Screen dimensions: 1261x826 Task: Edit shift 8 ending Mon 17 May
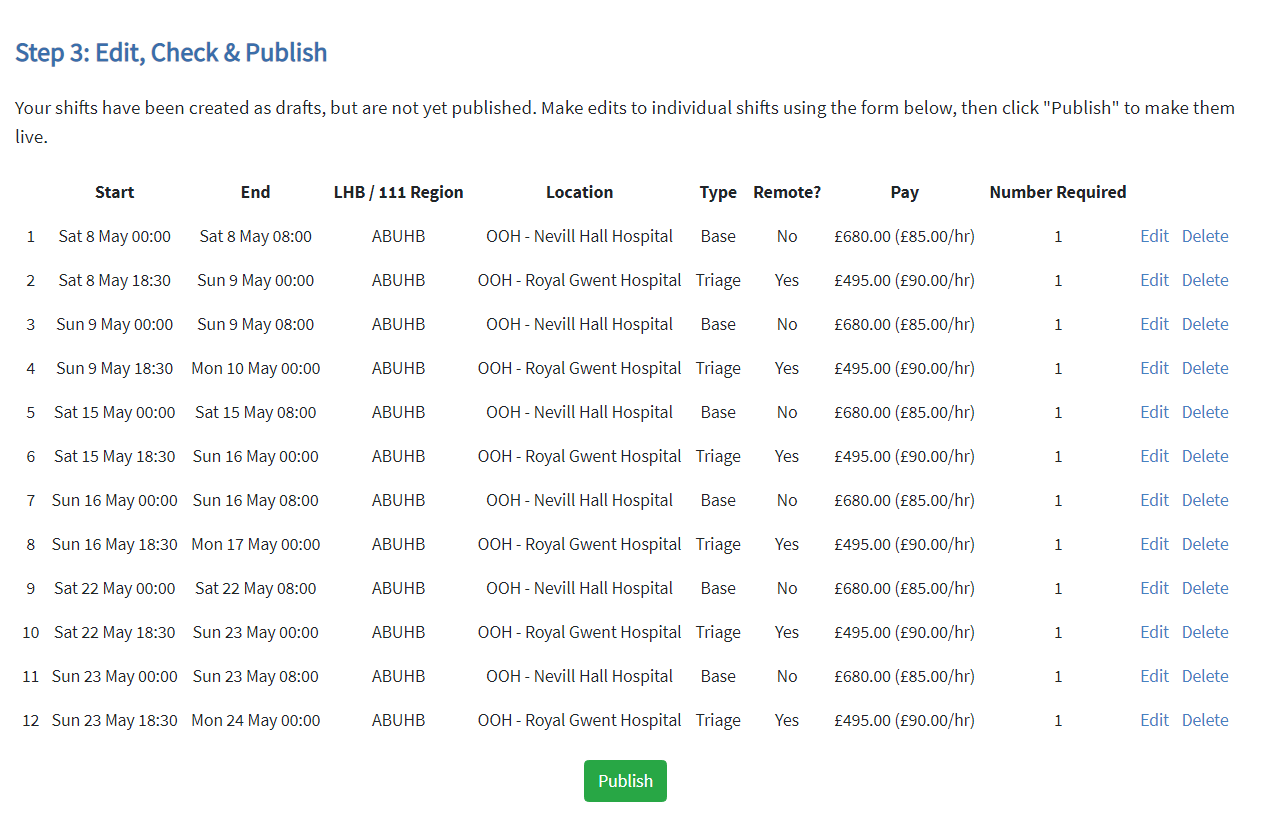(x=1154, y=545)
